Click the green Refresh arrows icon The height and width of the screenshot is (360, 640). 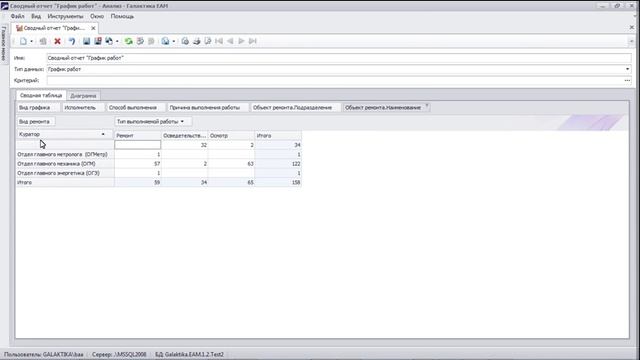(129, 41)
